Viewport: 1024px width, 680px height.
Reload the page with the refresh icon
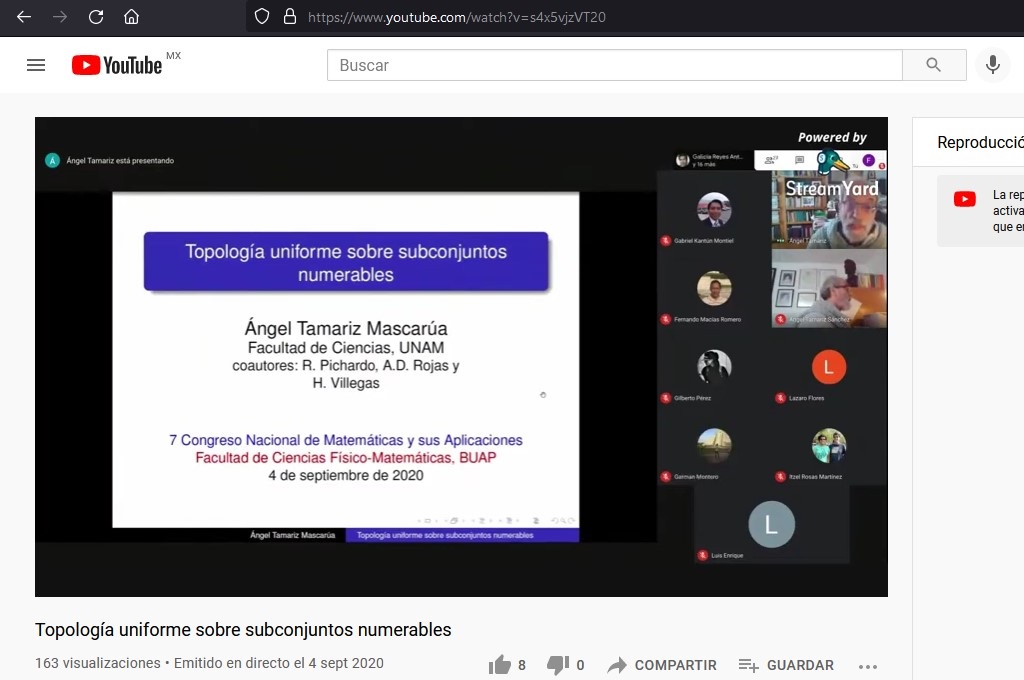point(96,17)
